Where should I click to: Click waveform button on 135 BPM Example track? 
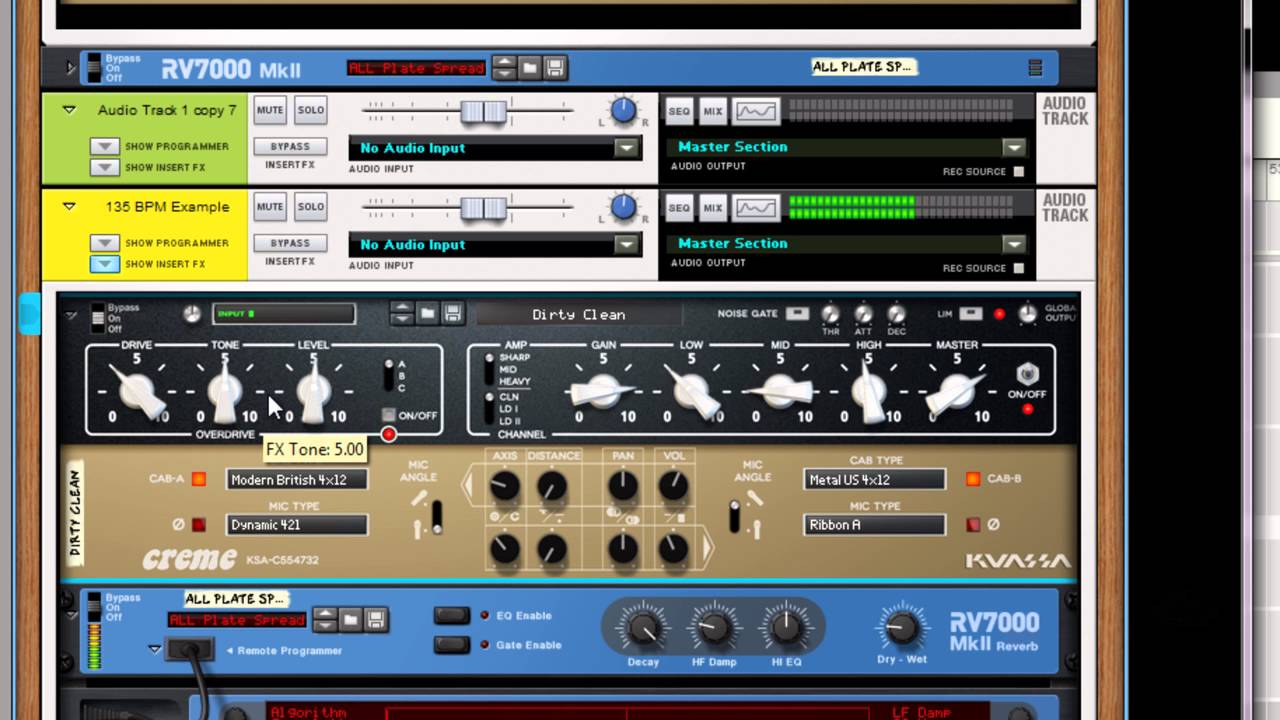pos(756,208)
